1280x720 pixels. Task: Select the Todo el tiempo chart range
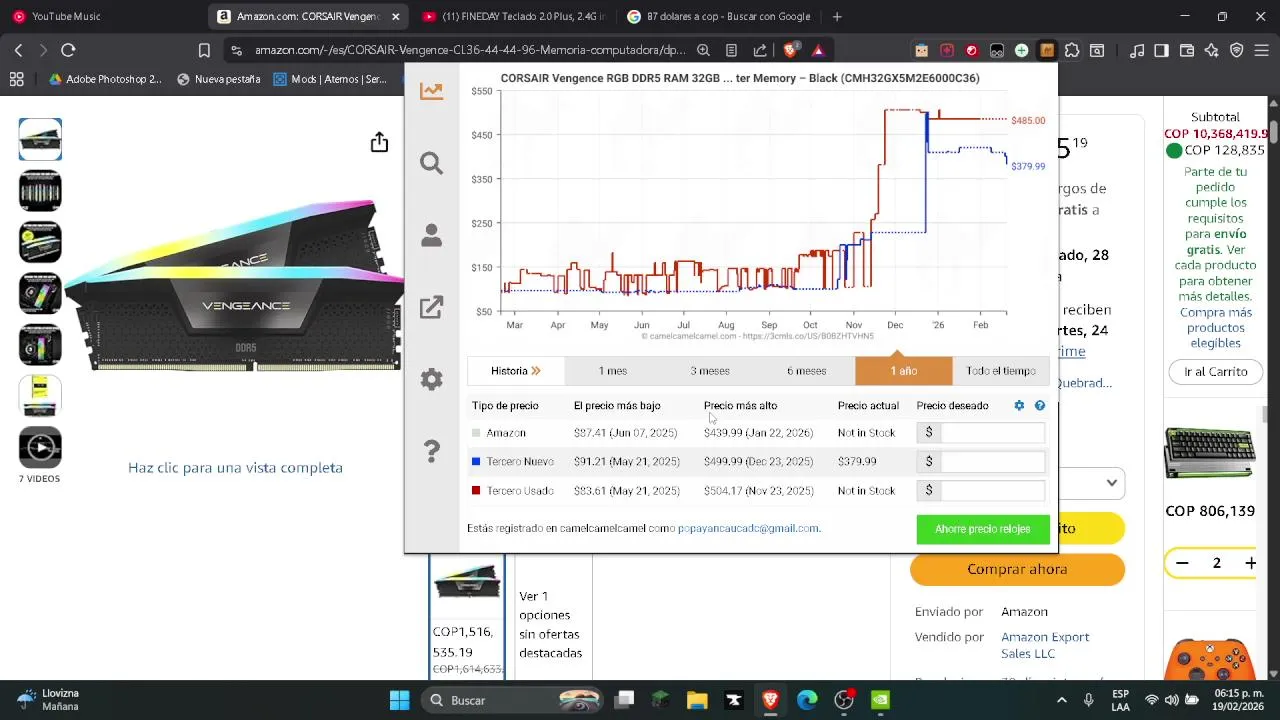pyautogui.click(x=1000, y=371)
